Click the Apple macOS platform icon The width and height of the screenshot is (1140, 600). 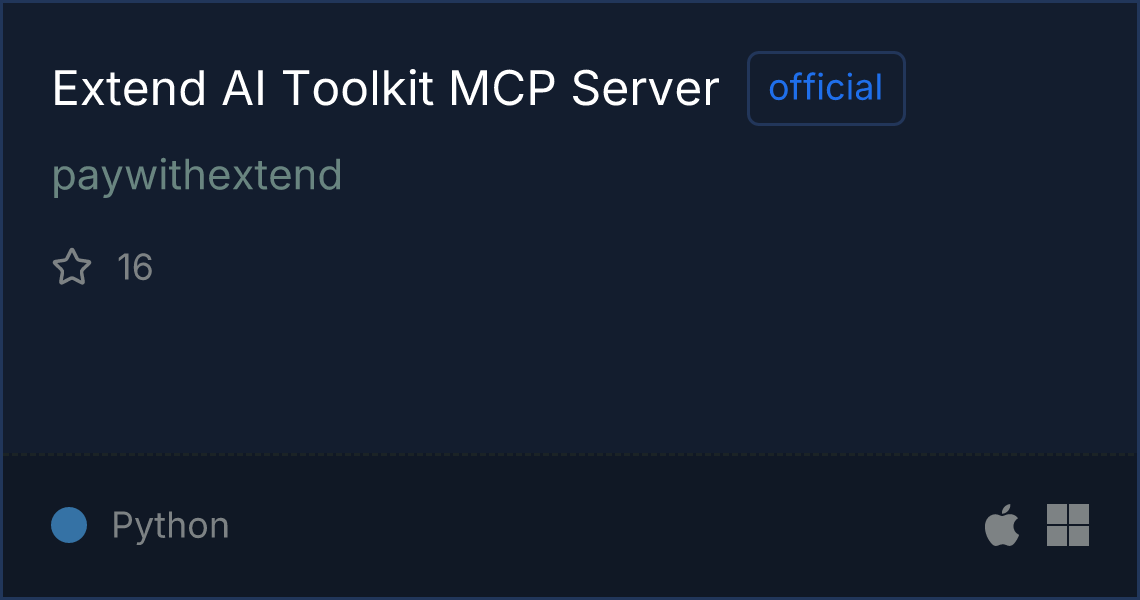pyautogui.click(x=1002, y=524)
